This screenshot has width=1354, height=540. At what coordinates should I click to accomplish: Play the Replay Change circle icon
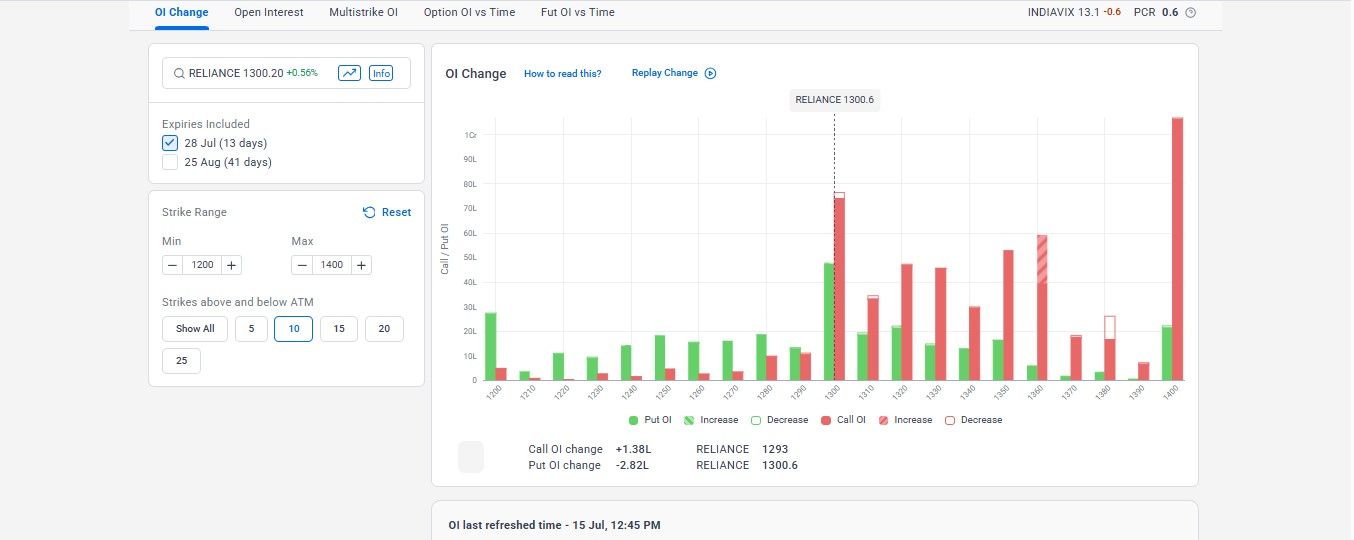[x=710, y=73]
